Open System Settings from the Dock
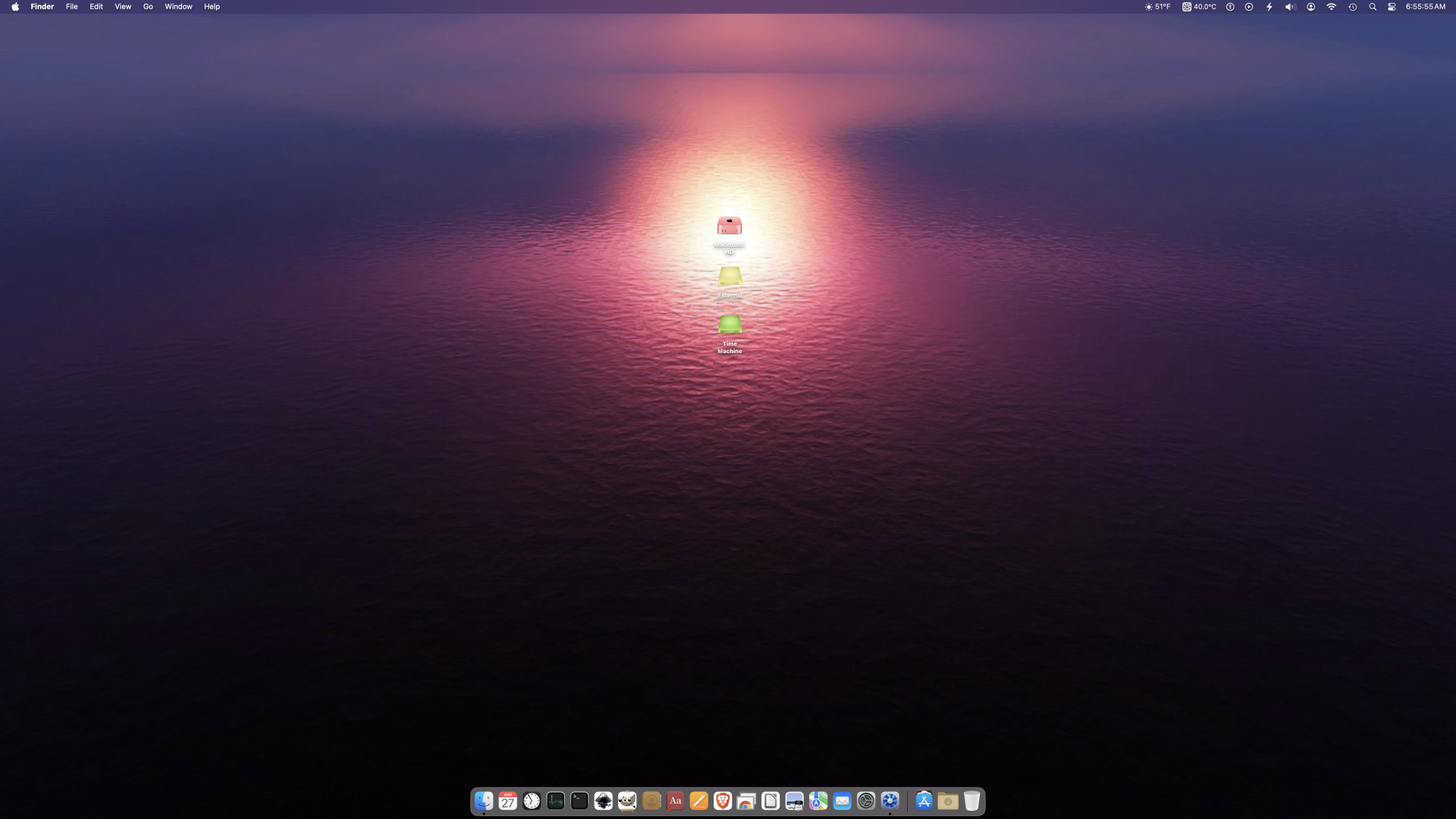This screenshot has height=819, width=1456. [x=866, y=801]
